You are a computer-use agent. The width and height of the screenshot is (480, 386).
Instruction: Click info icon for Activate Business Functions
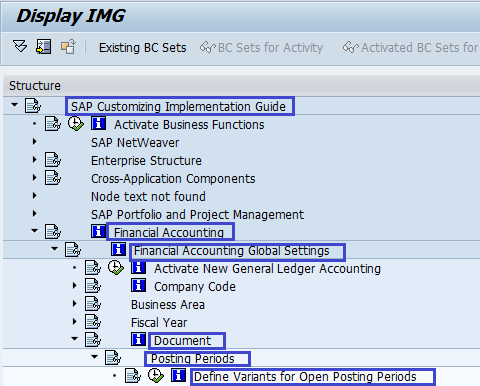[99, 123]
